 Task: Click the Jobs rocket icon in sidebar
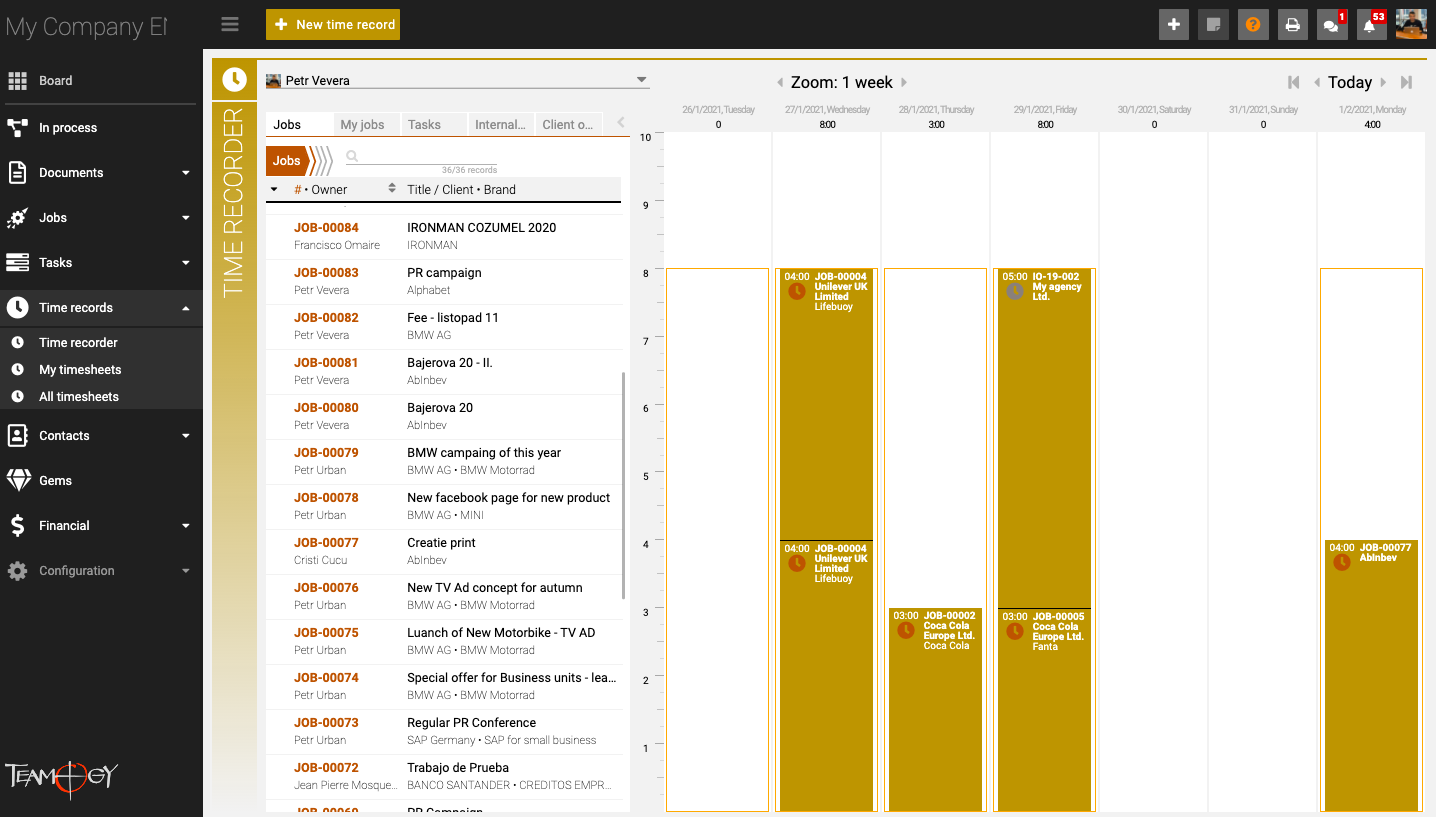click(17, 218)
